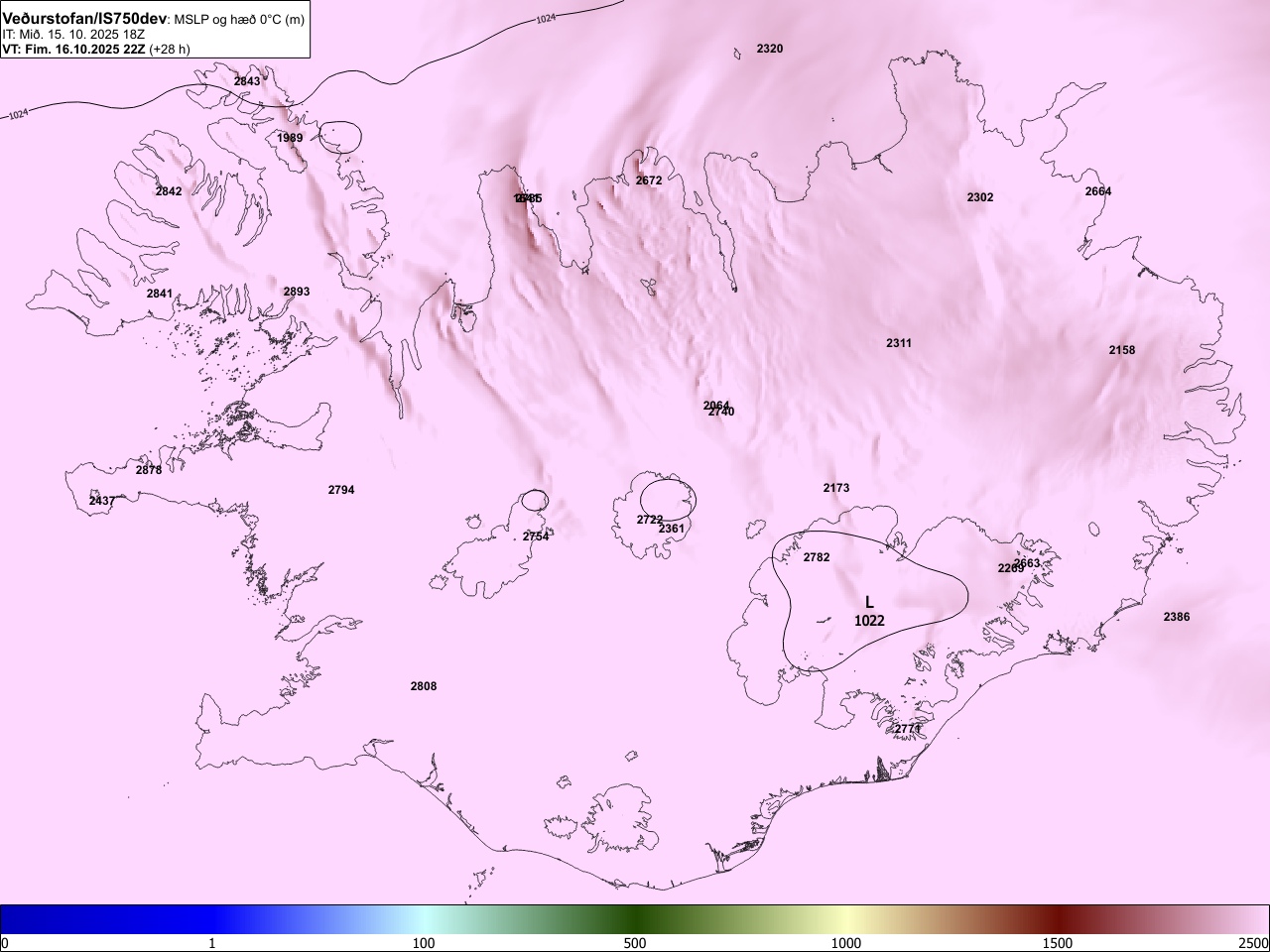Click the 'L' low pressure marker

pos(869,602)
